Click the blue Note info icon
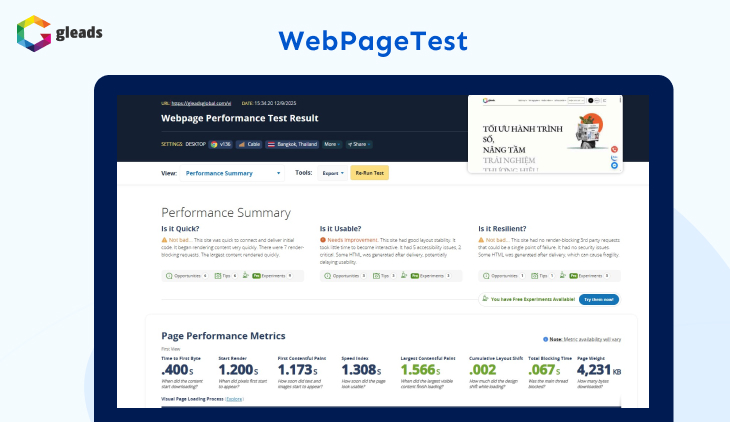The image size is (730, 422). coord(545,339)
